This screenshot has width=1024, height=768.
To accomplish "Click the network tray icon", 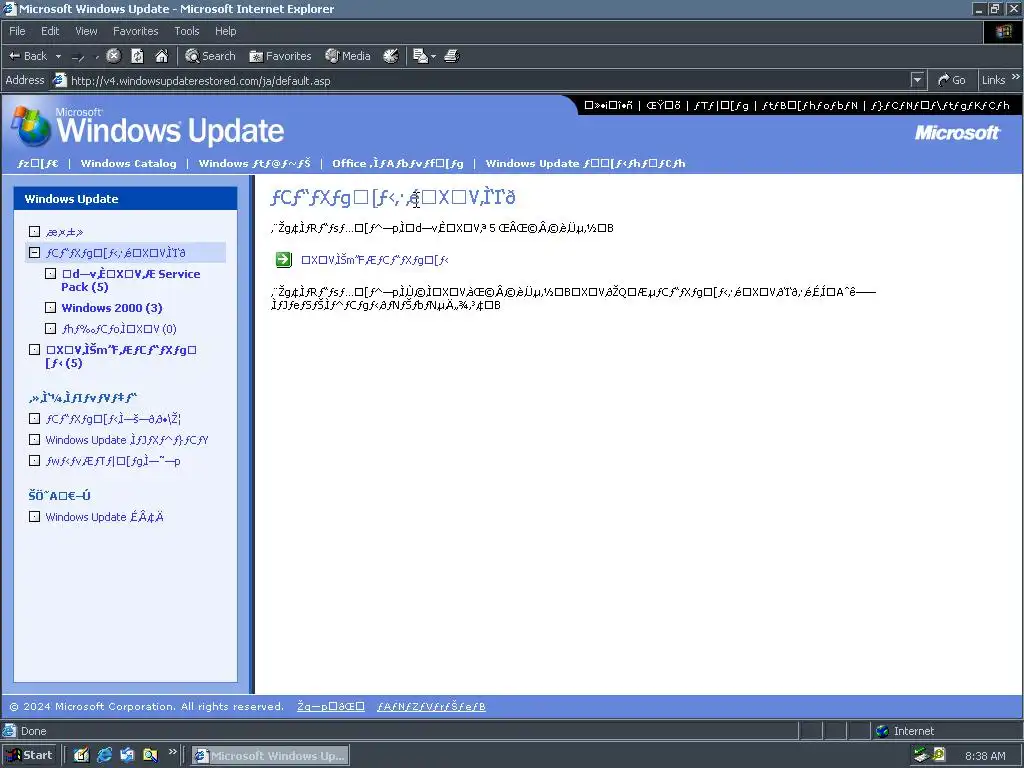I will (921, 755).
